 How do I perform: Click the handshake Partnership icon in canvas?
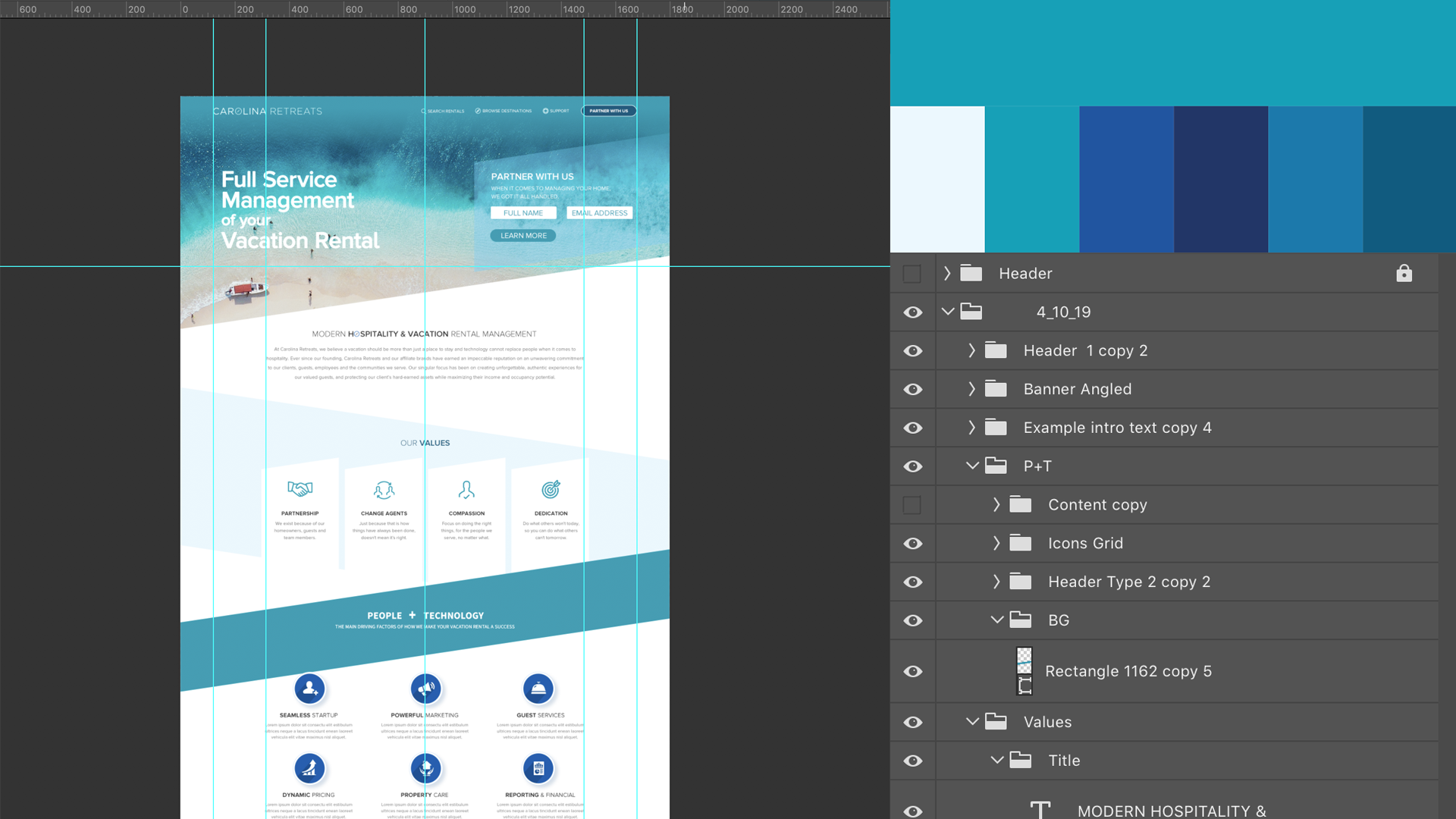300,489
